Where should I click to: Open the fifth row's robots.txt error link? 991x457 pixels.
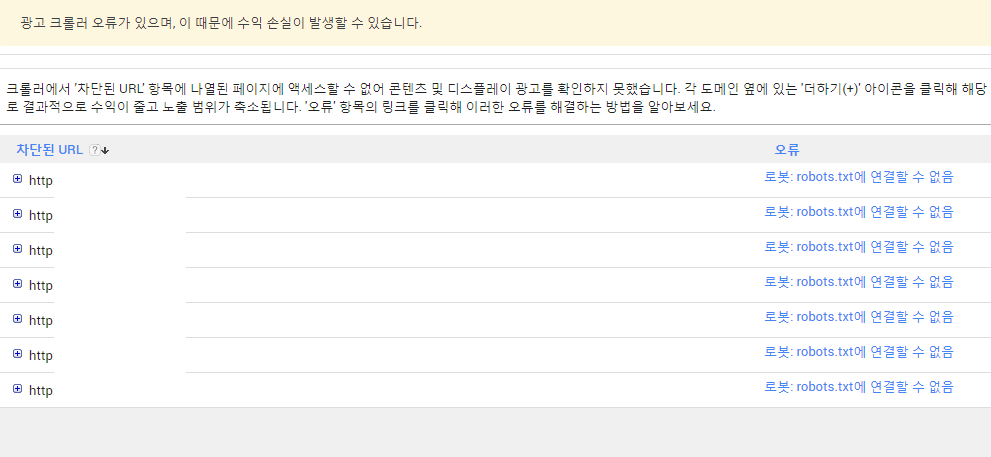click(859, 317)
